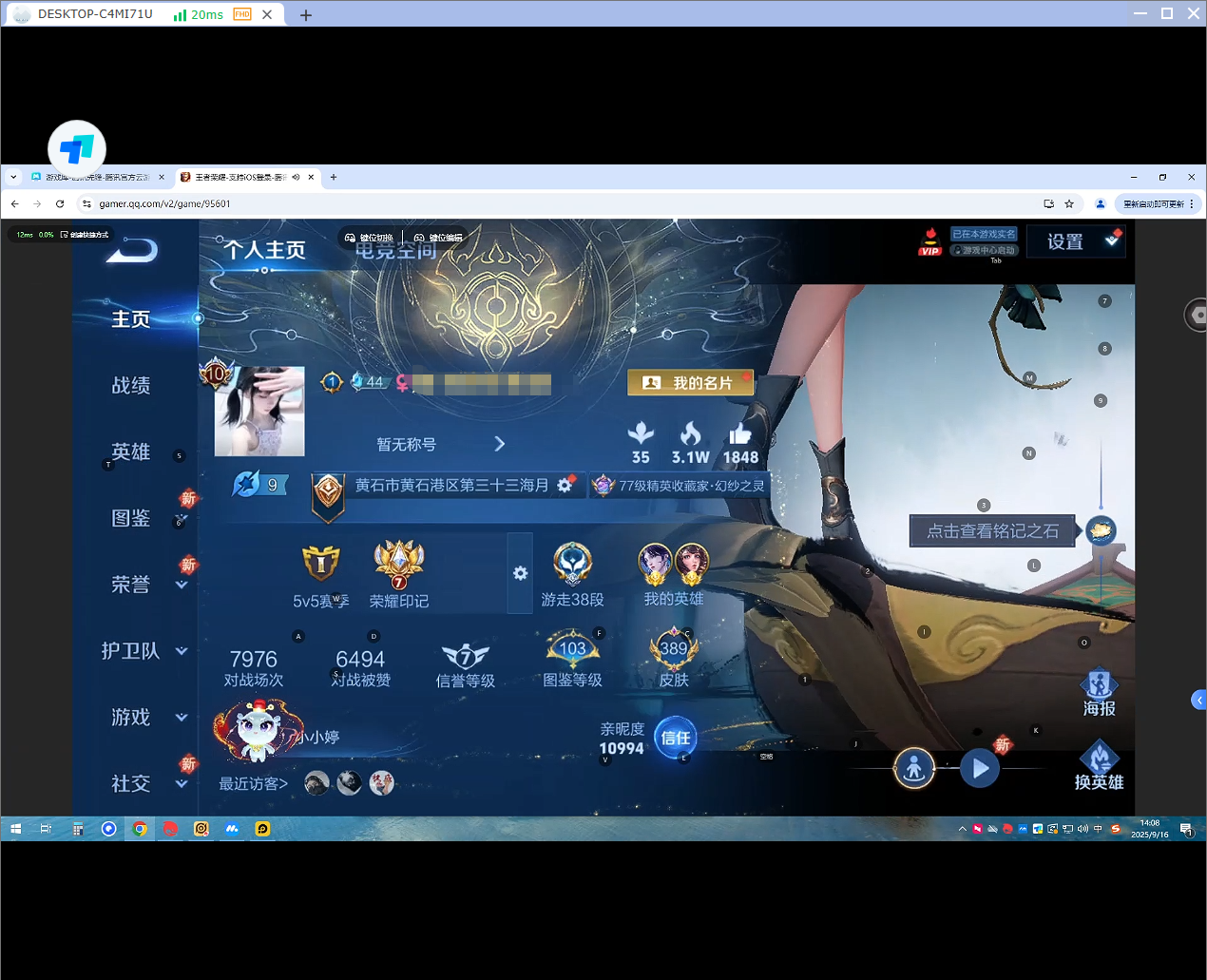1207x980 pixels.
Task: Click the first recent visitor avatar
Action: (x=316, y=783)
